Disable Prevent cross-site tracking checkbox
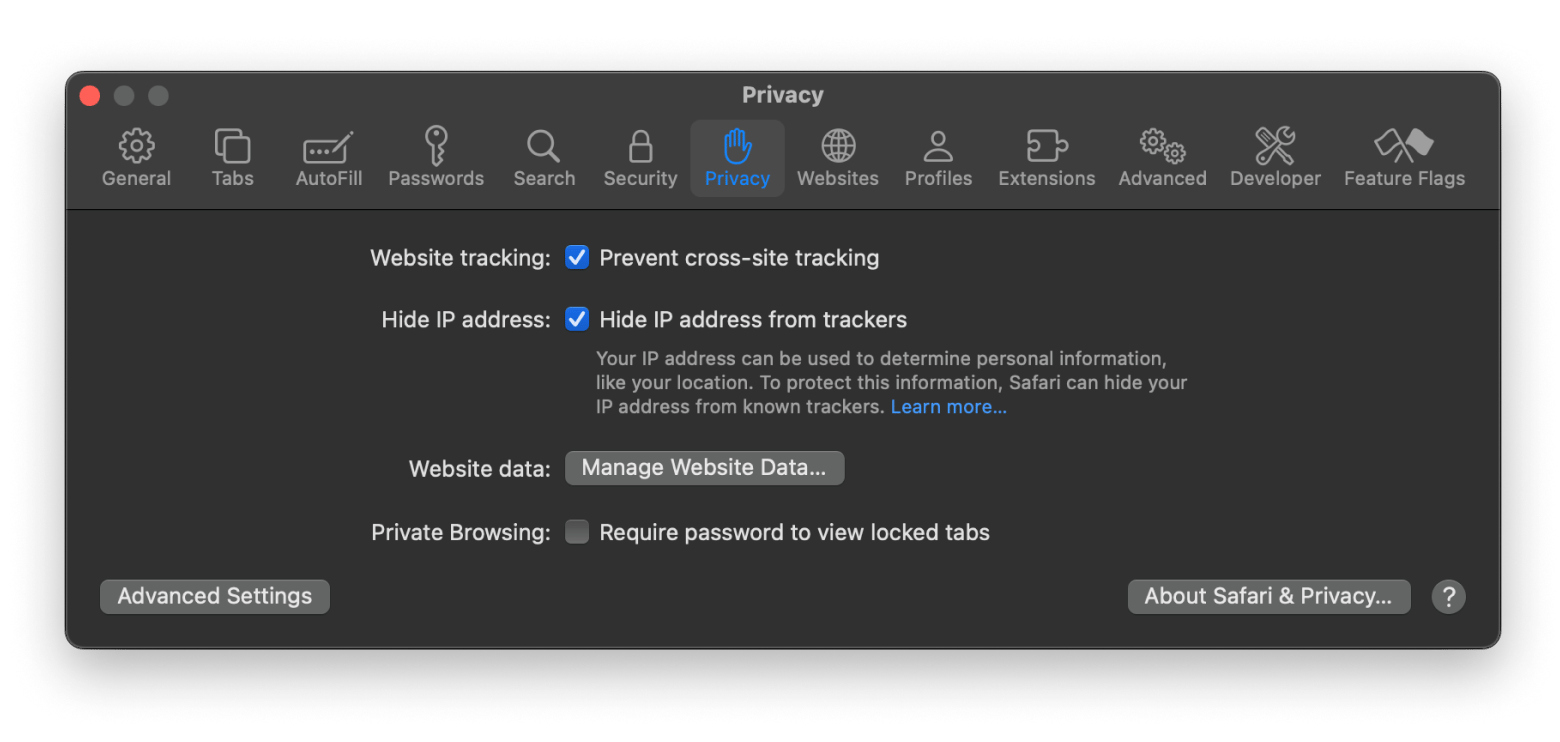The width and height of the screenshot is (1560, 742). click(x=577, y=258)
